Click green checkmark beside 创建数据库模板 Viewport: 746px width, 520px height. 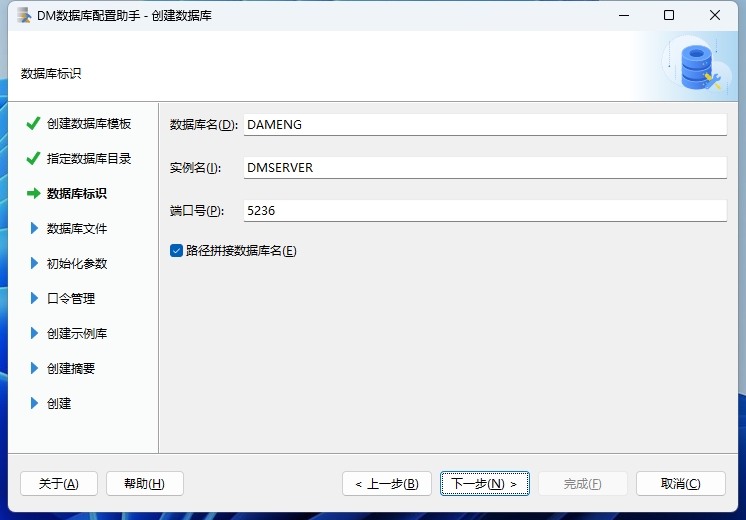pyautogui.click(x=33, y=124)
